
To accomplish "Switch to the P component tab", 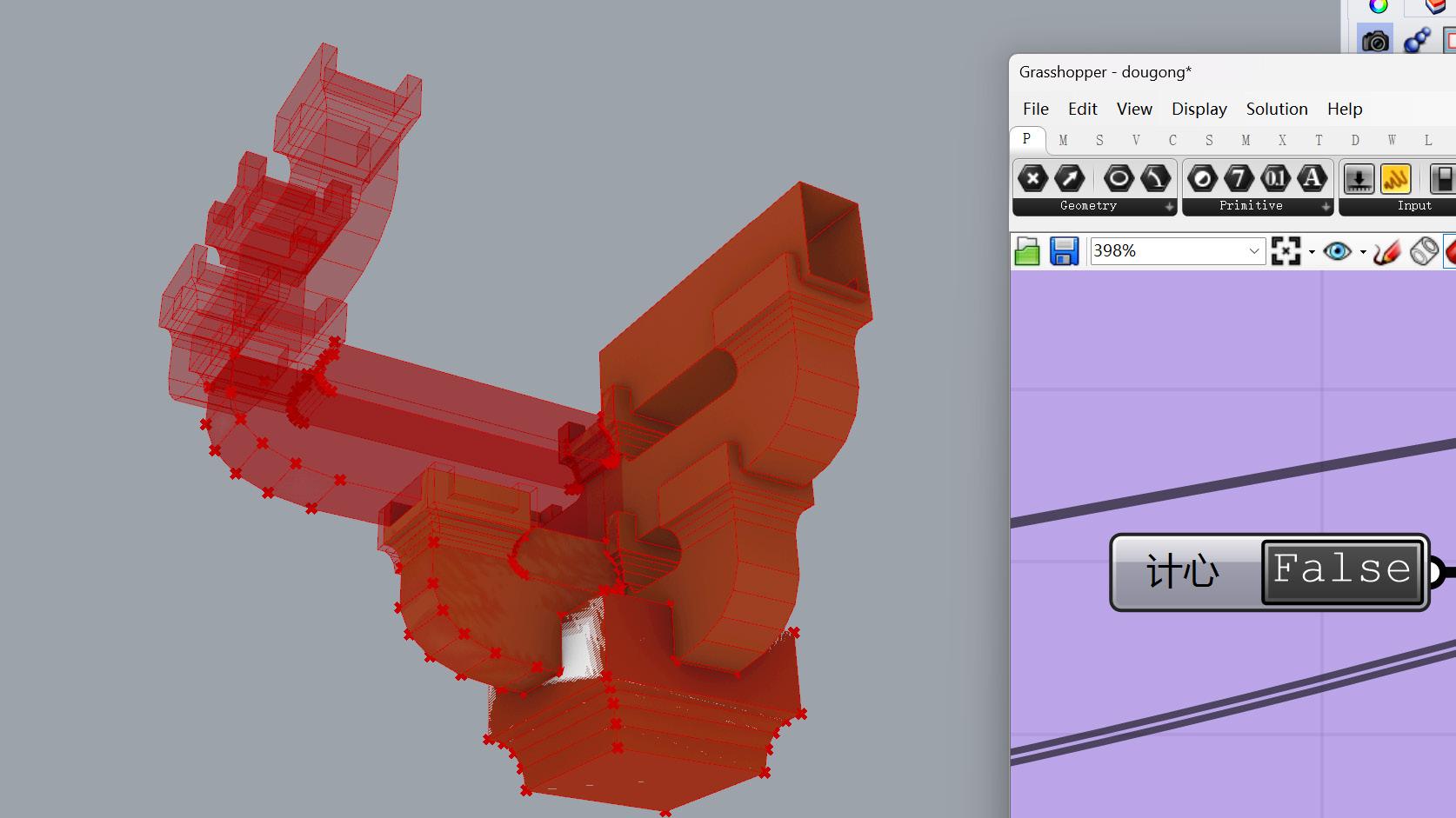I will 1027,139.
